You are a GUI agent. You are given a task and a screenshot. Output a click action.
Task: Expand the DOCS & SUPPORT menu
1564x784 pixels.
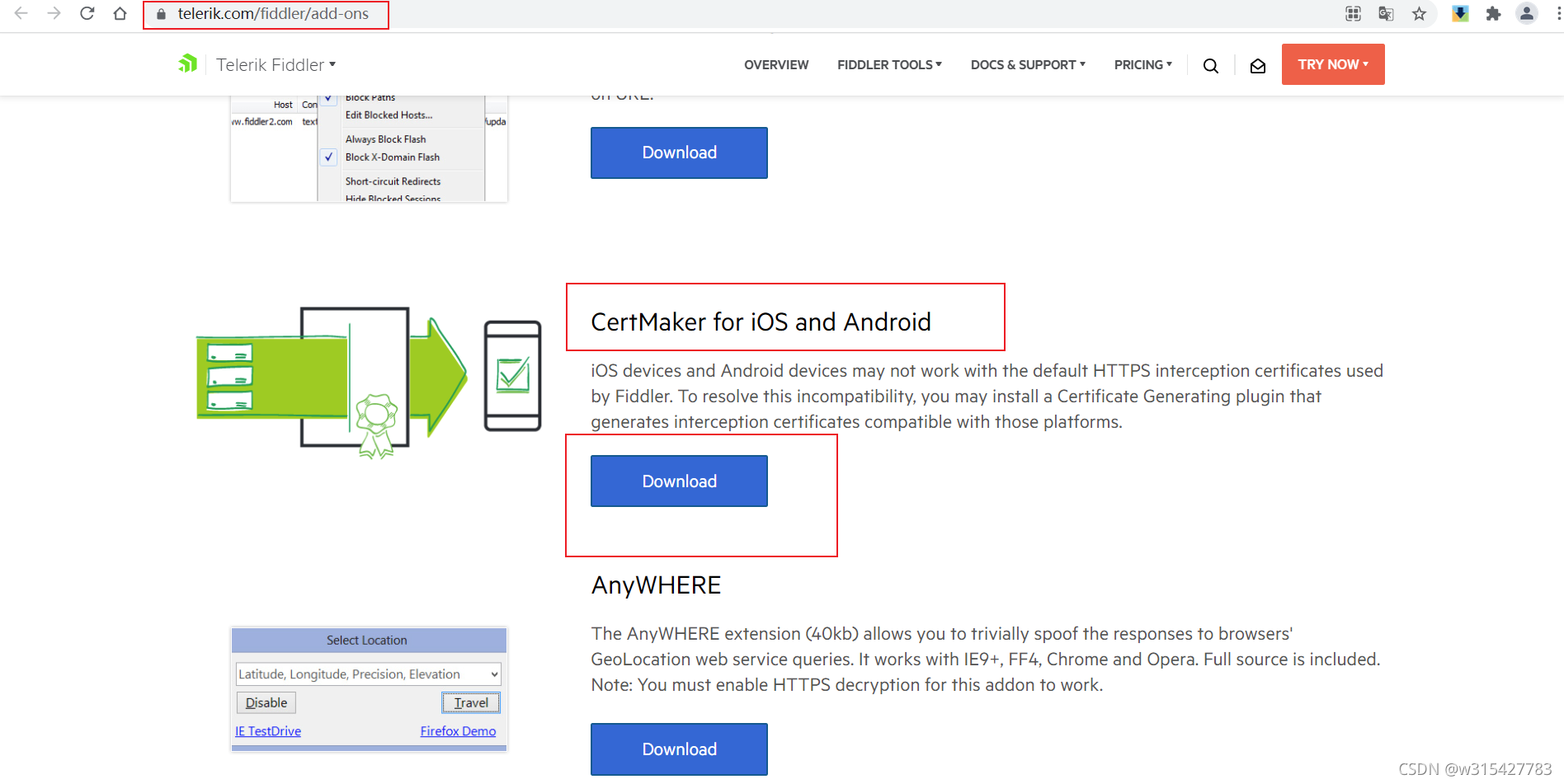pyautogui.click(x=1028, y=64)
